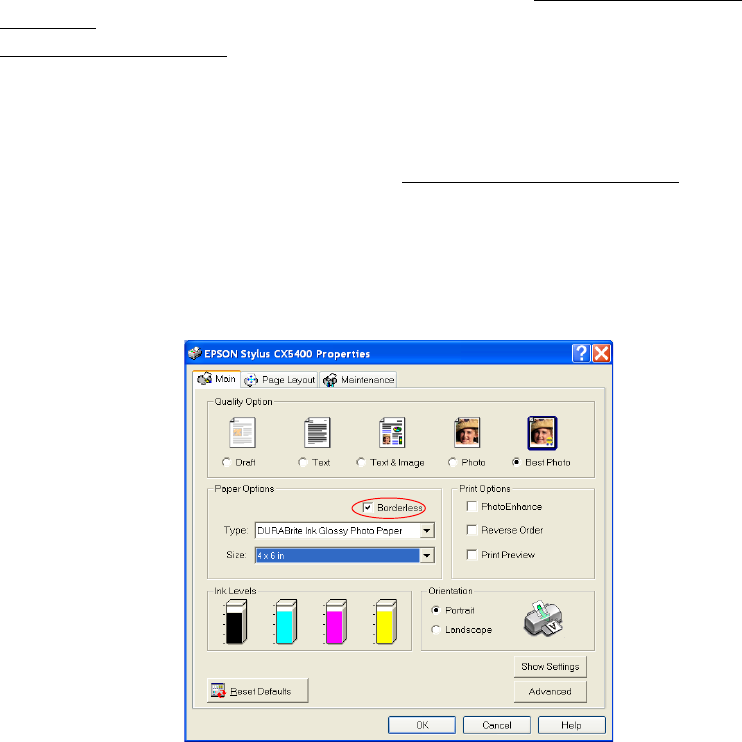The width and height of the screenshot is (742, 742).
Task: Uncheck the Borderless checkbox
Action: tap(368, 507)
